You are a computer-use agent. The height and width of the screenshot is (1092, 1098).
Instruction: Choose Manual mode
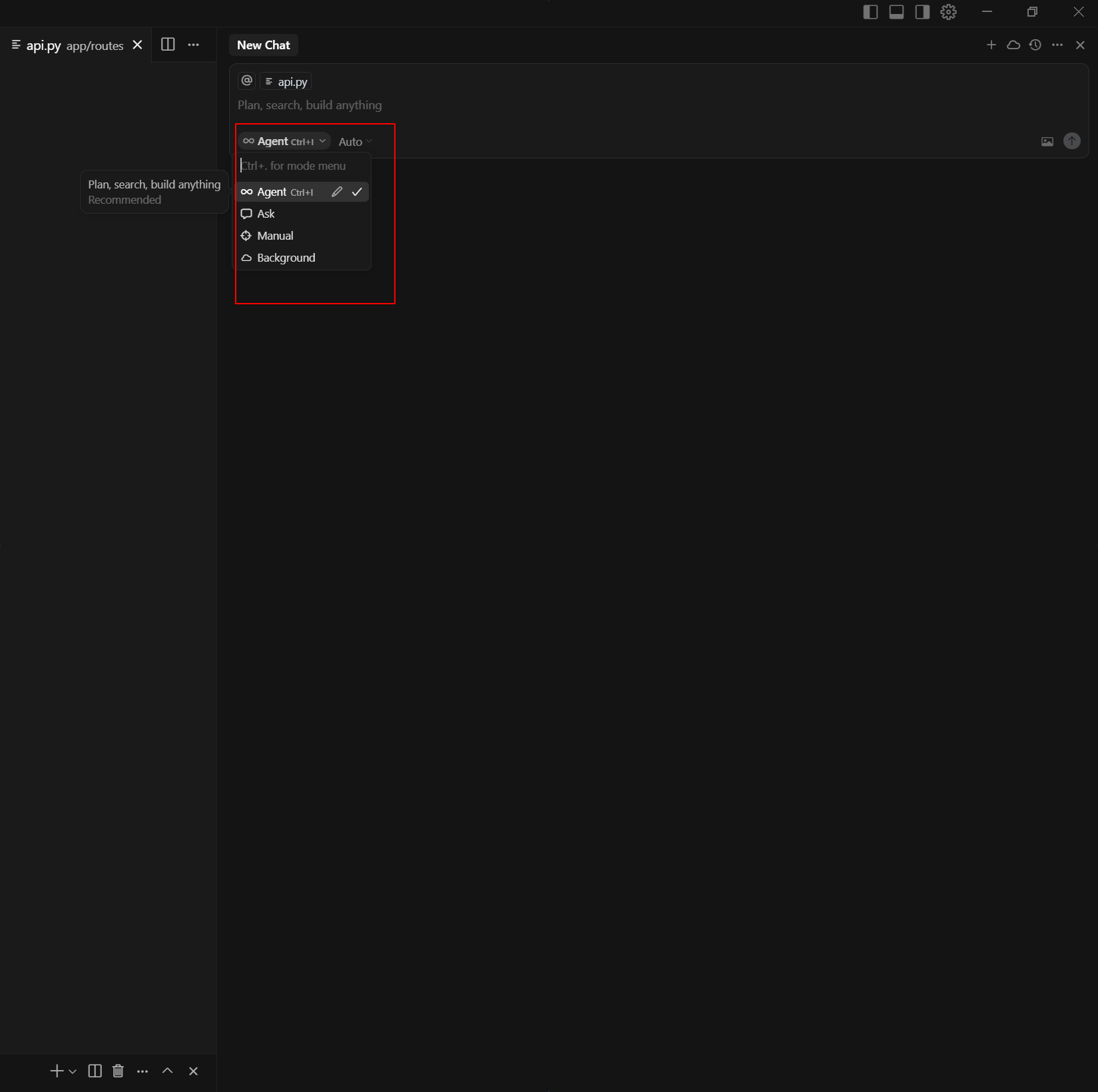coord(303,236)
